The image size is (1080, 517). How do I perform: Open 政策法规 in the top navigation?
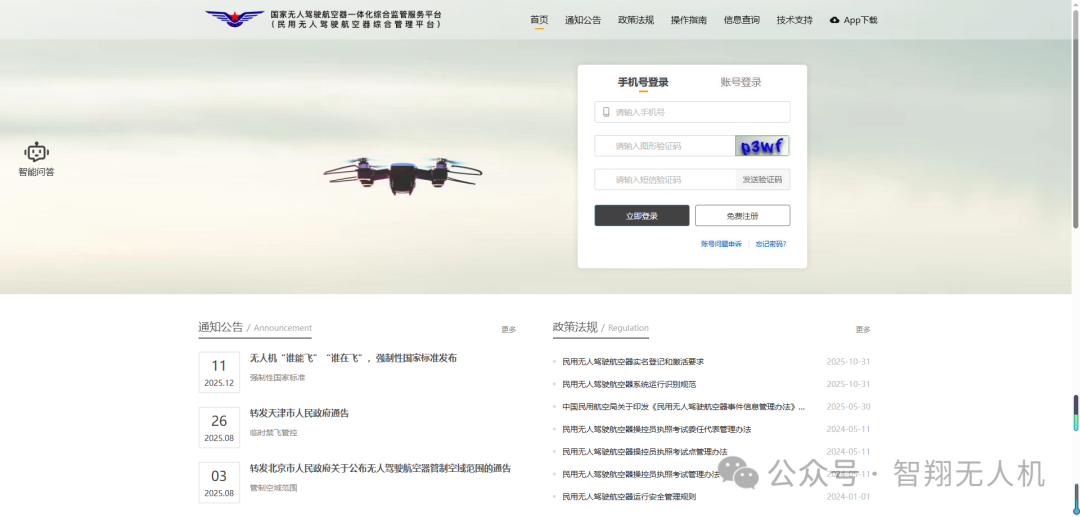[x=636, y=20]
